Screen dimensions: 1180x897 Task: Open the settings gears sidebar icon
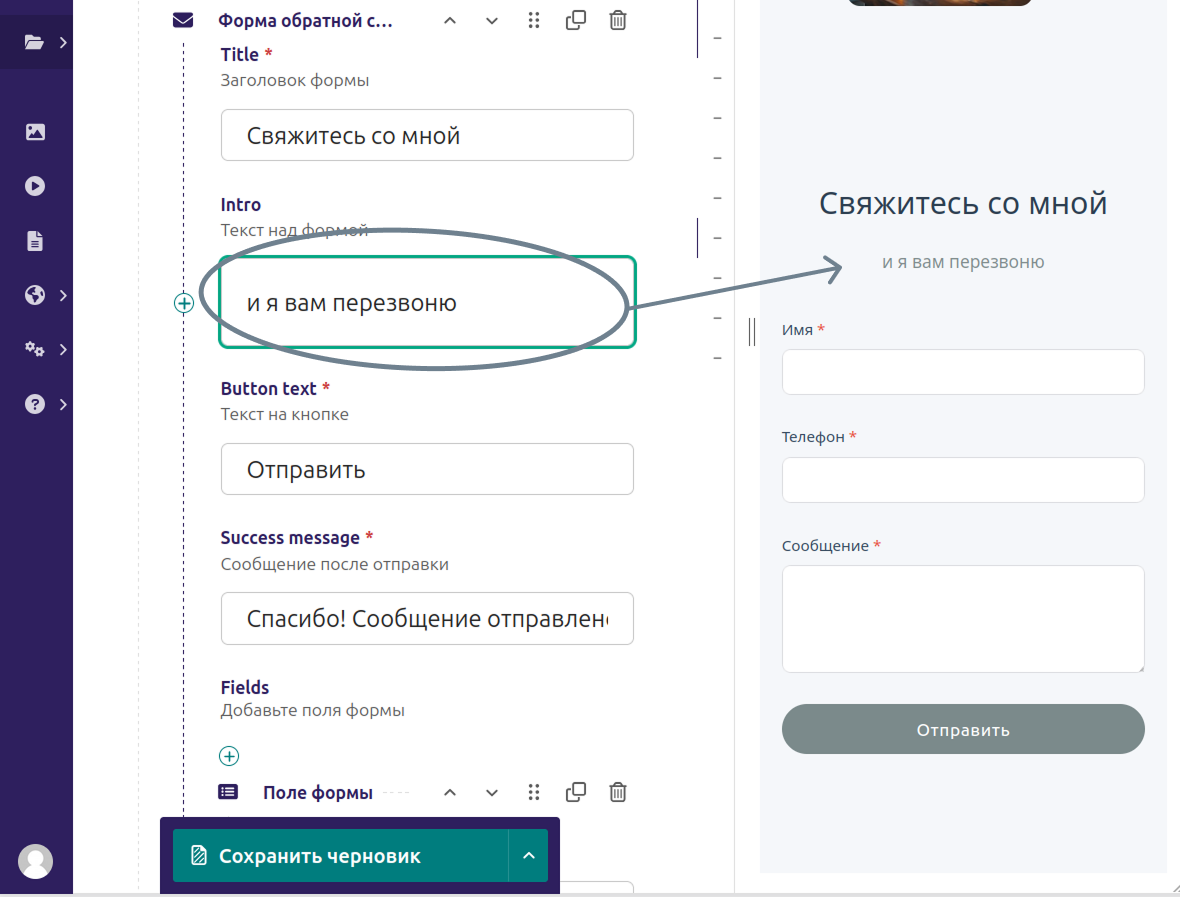tap(35, 349)
